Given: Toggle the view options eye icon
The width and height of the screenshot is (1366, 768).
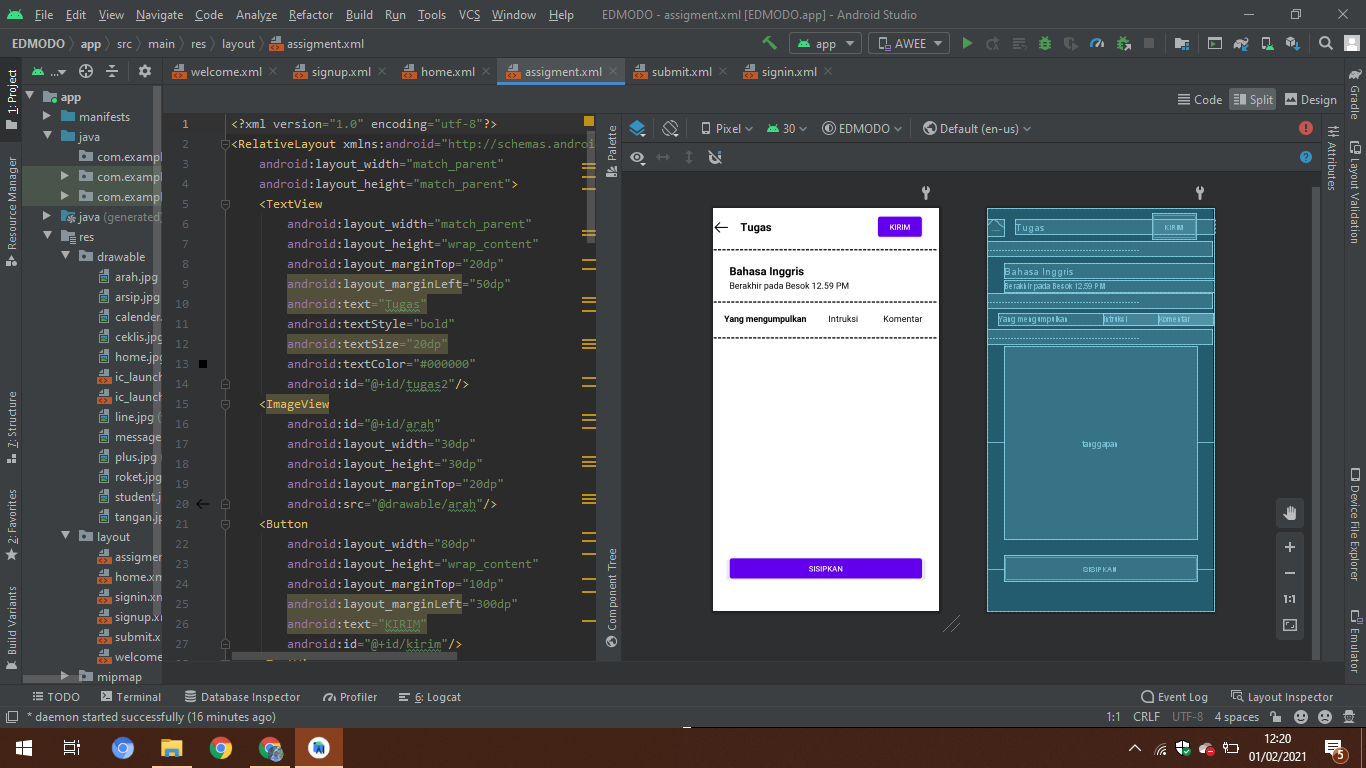Looking at the screenshot, I should pyautogui.click(x=637, y=157).
